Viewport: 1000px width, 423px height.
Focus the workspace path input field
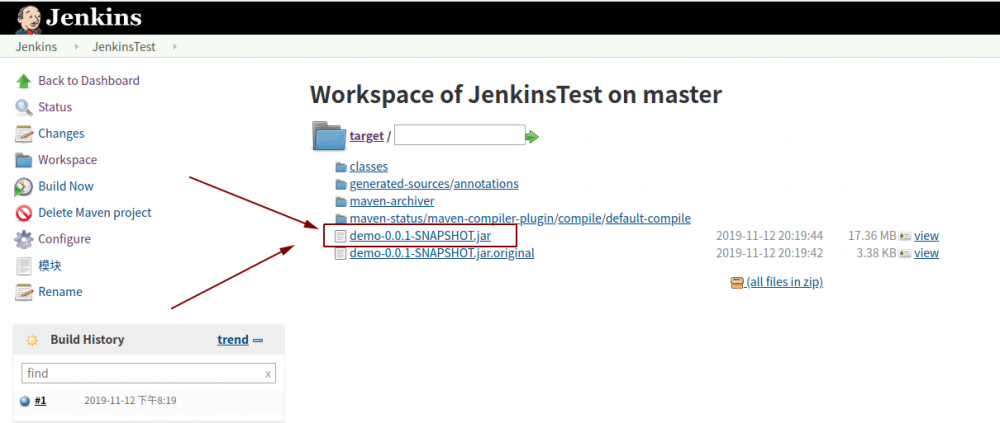coord(459,135)
